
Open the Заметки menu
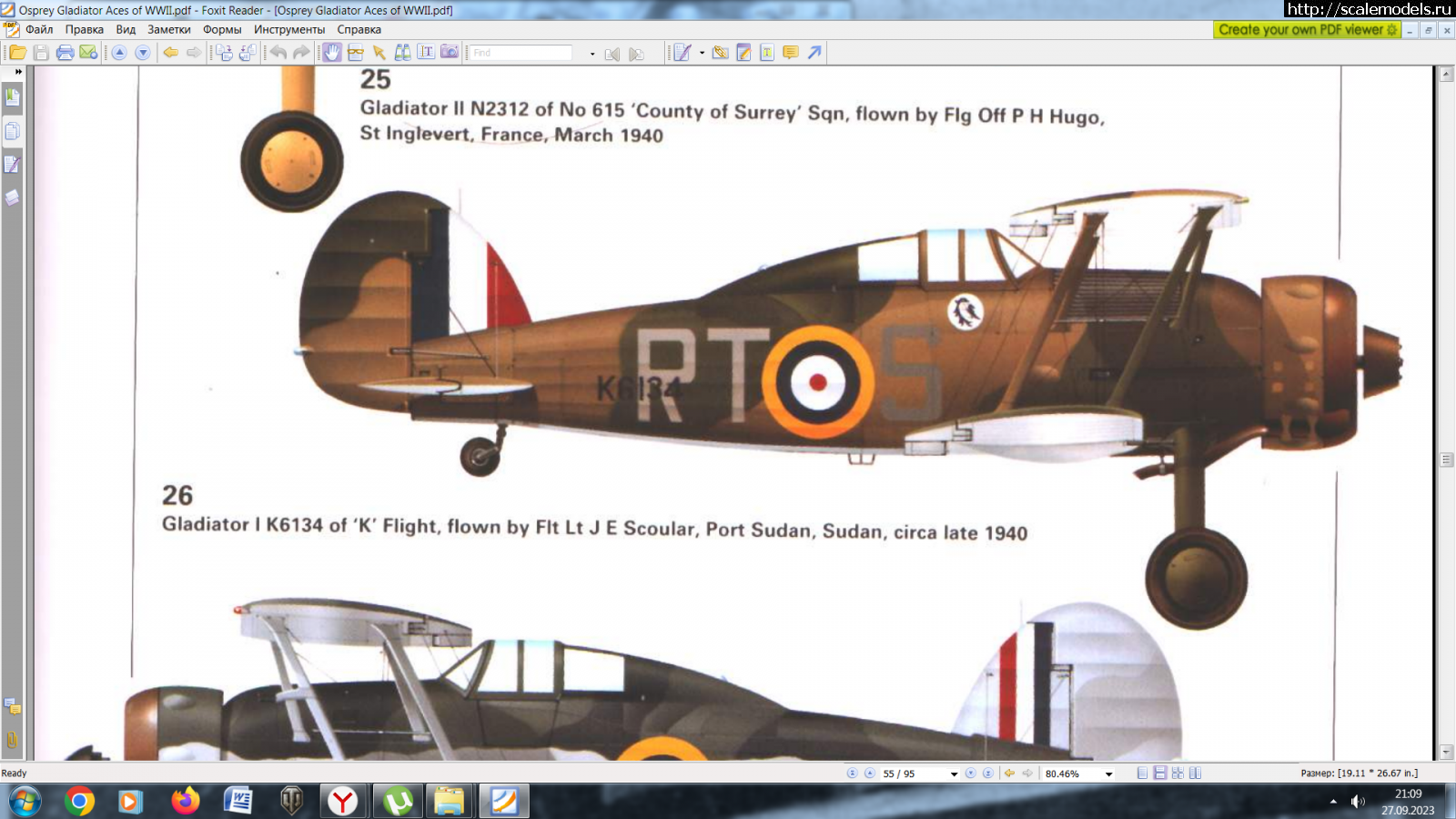pos(169,29)
